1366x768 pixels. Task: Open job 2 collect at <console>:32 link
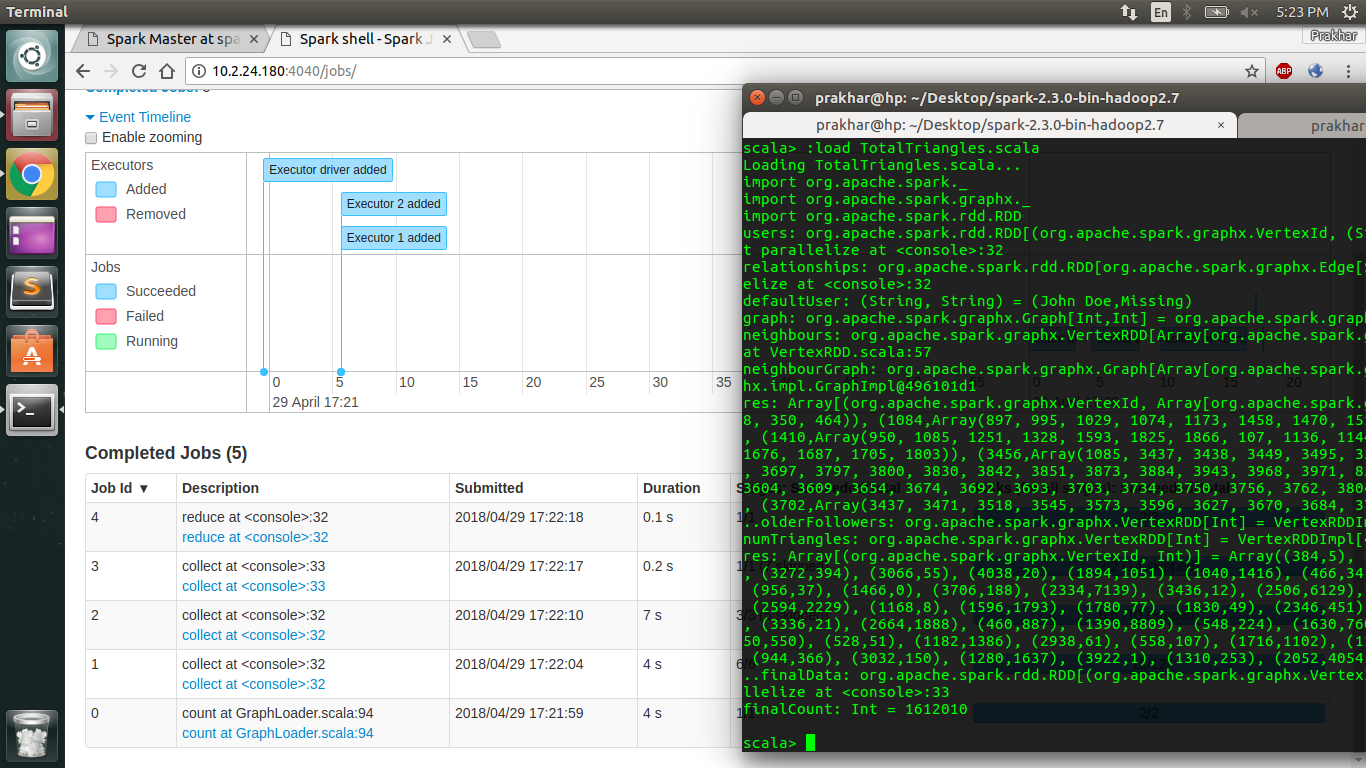pos(254,635)
